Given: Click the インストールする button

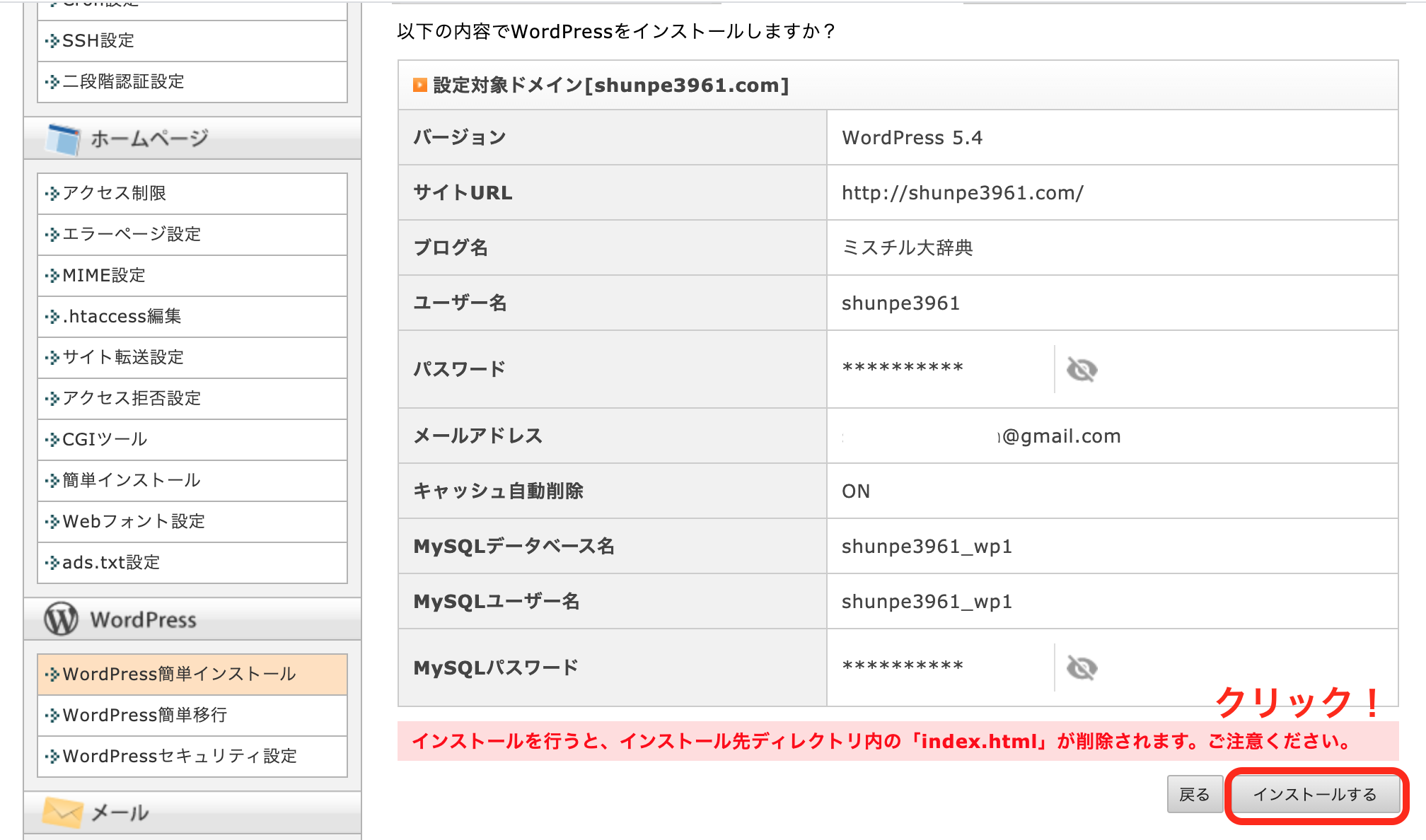Looking at the screenshot, I should (1316, 795).
